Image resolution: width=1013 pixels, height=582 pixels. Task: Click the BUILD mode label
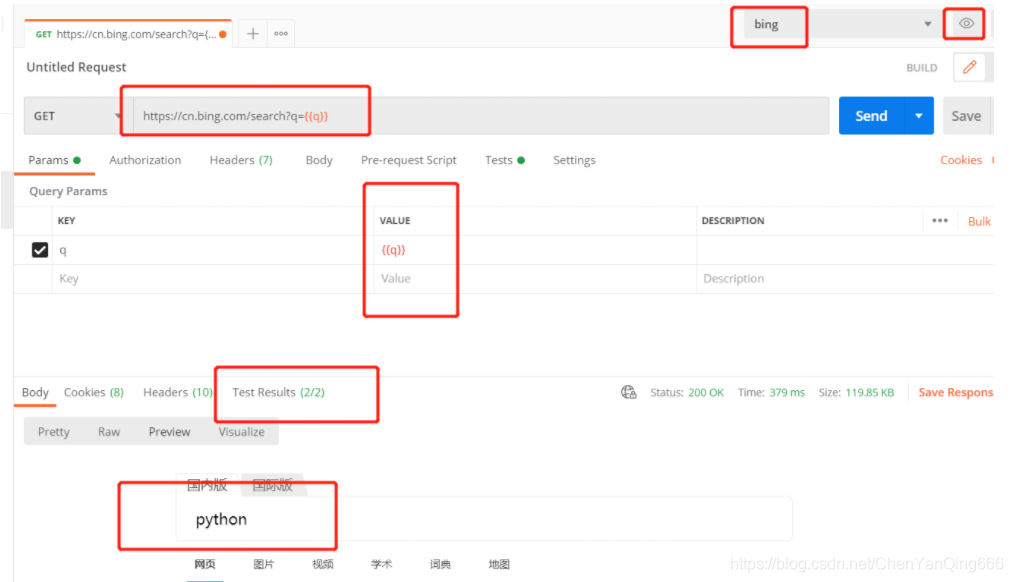click(921, 68)
